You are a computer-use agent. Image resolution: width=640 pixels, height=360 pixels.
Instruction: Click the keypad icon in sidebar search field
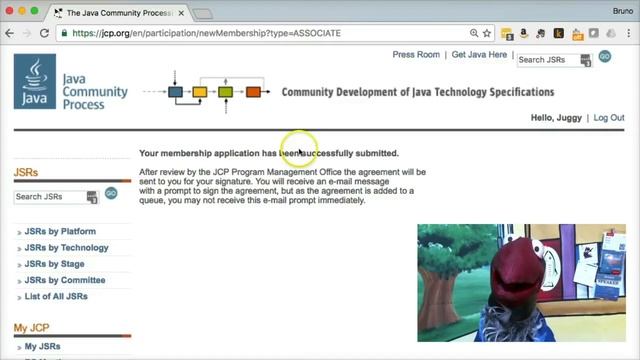[x=92, y=197]
